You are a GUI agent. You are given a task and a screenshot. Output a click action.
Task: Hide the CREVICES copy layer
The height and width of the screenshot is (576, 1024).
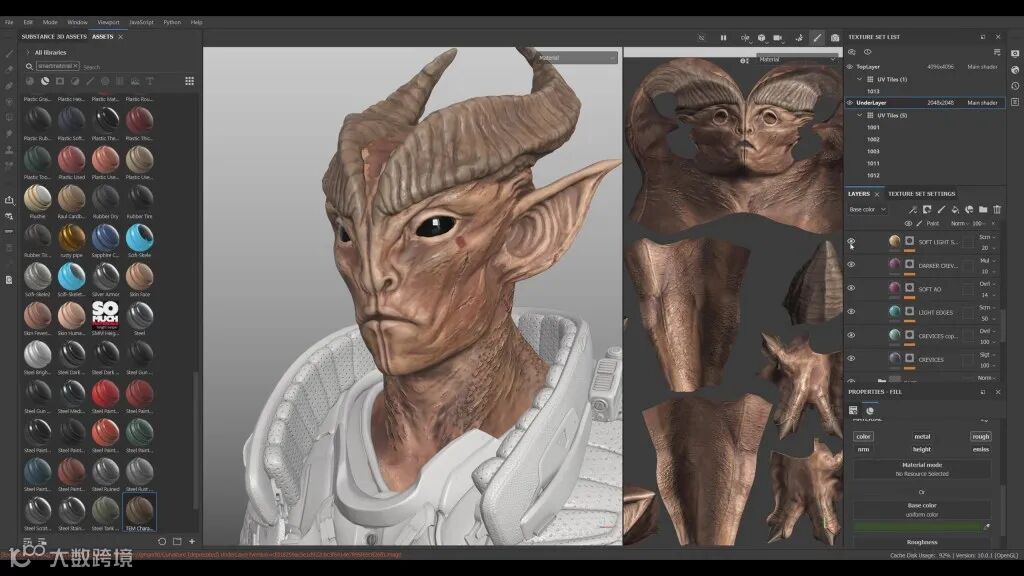pos(851,335)
